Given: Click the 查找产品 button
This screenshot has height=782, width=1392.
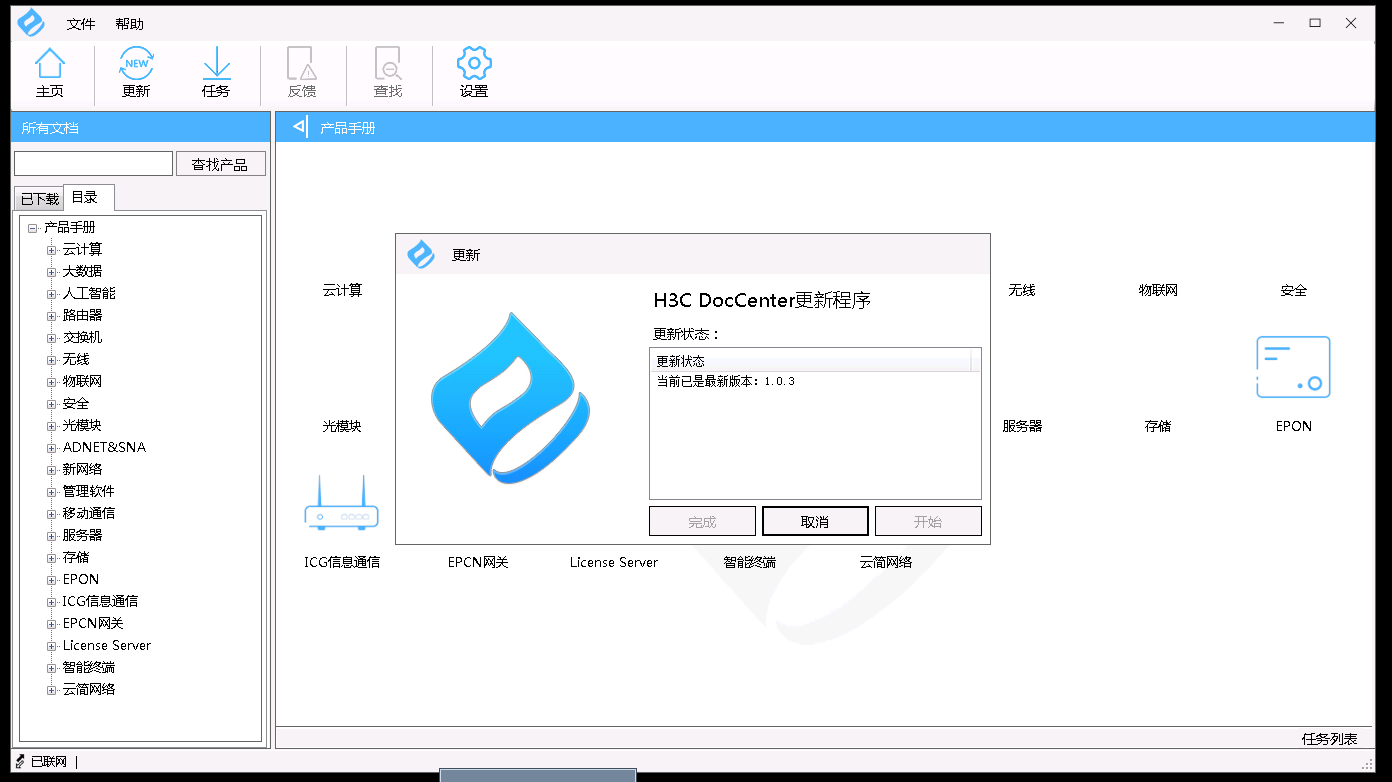Looking at the screenshot, I should (x=221, y=164).
